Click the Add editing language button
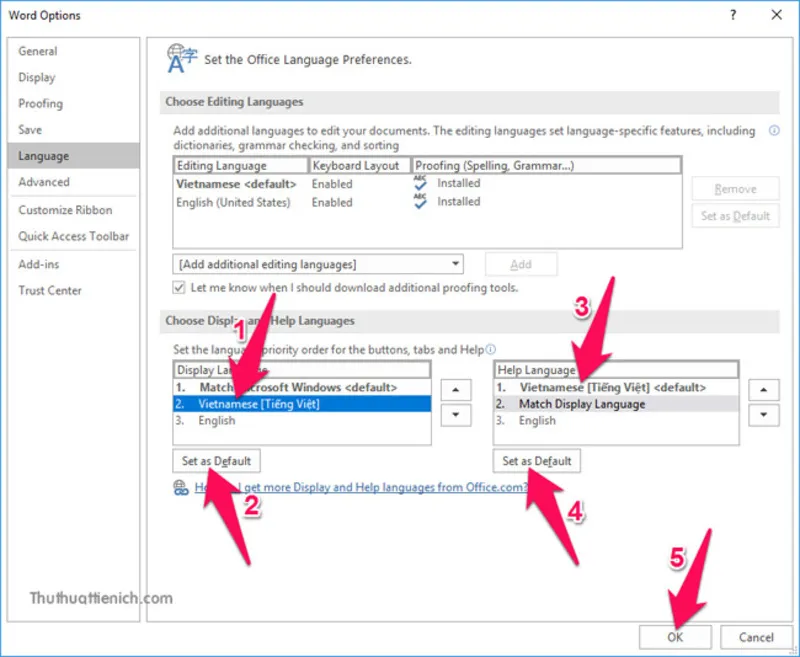800x657 pixels. click(521, 264)
